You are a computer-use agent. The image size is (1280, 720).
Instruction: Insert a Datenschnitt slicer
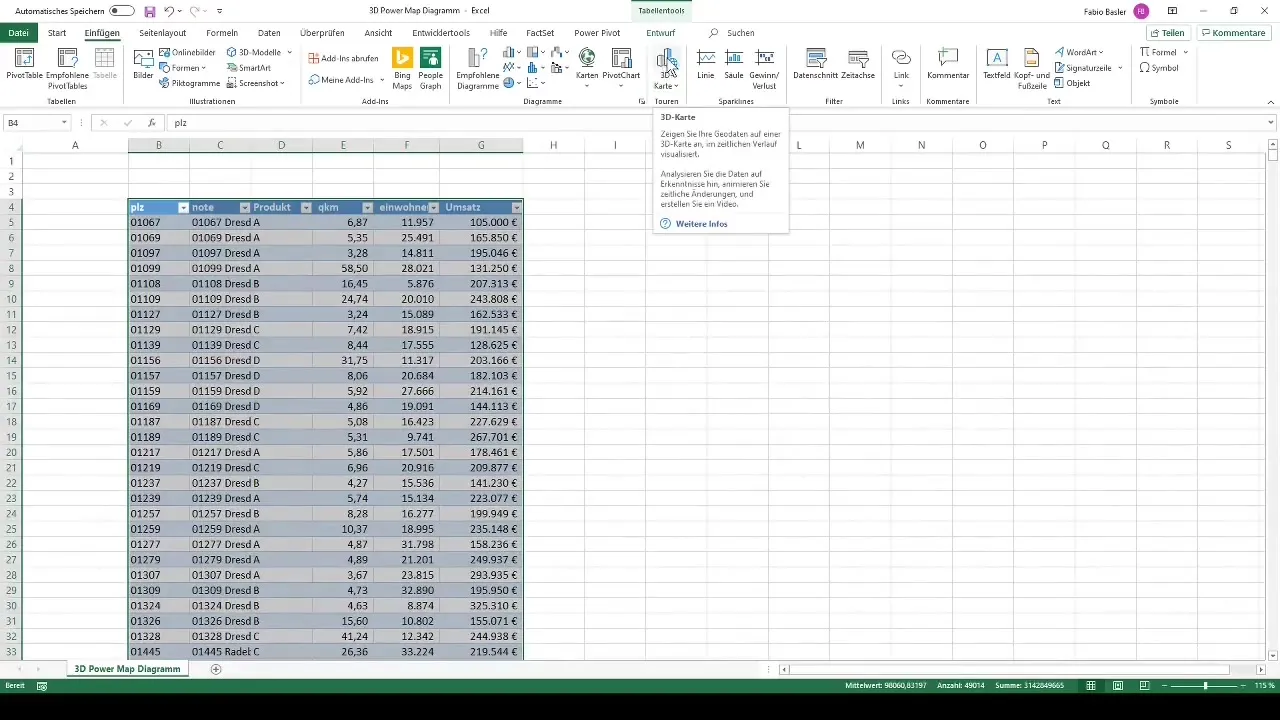click(816, 65)
